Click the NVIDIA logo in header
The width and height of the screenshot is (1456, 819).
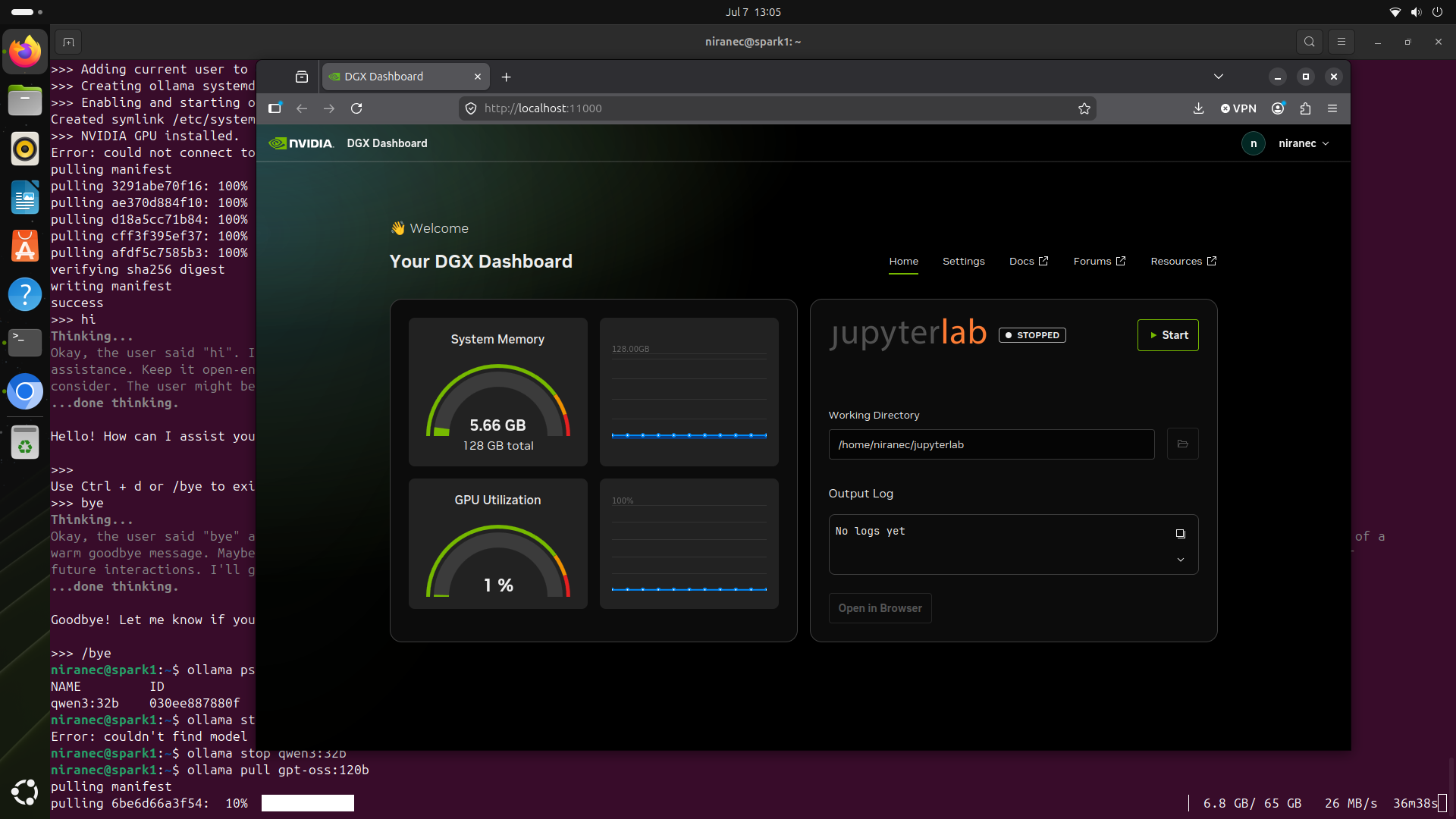[301, 143]
